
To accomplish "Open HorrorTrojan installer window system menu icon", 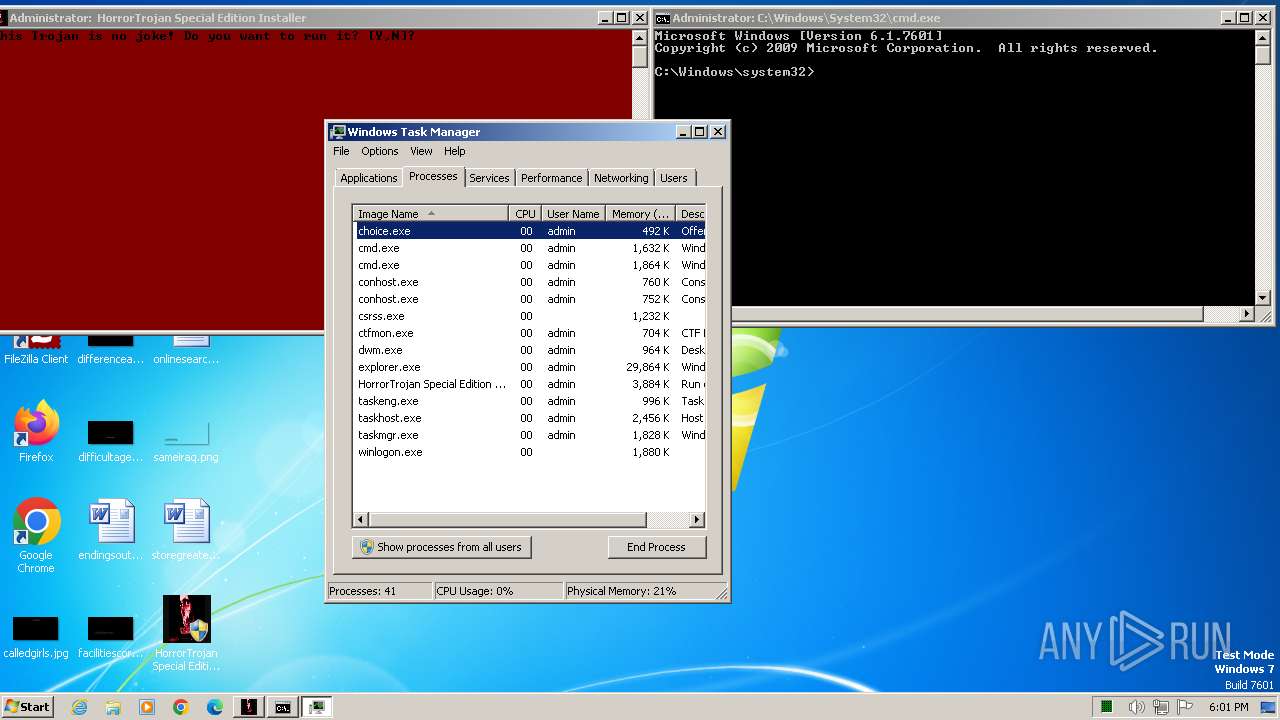I will click(5, 18).
